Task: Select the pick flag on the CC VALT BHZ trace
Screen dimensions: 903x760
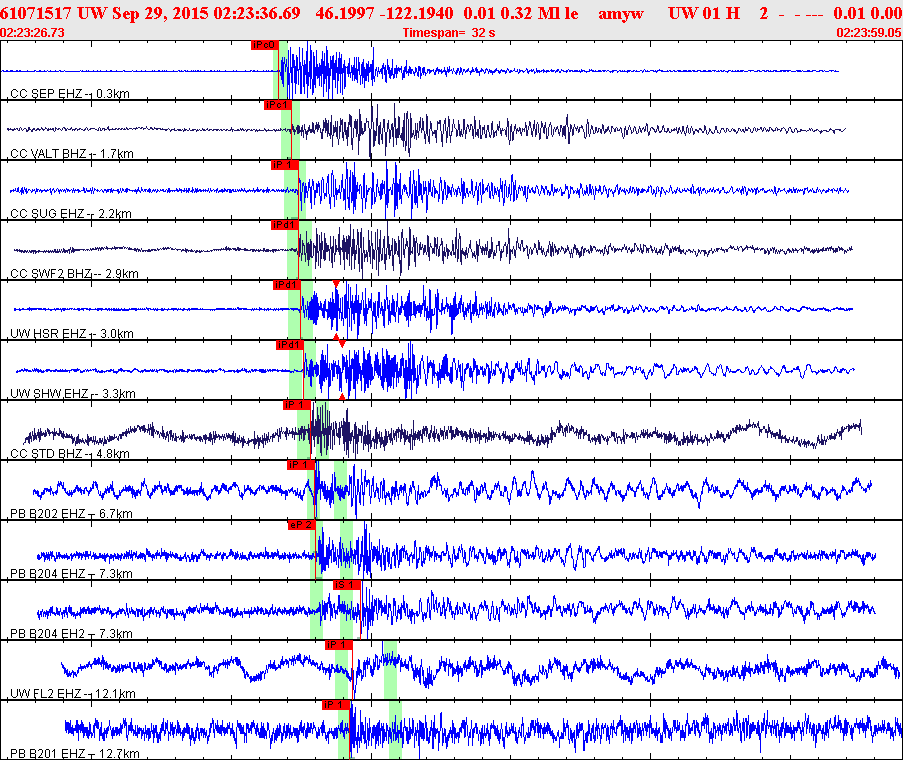Action: click(x=277, y=105)
